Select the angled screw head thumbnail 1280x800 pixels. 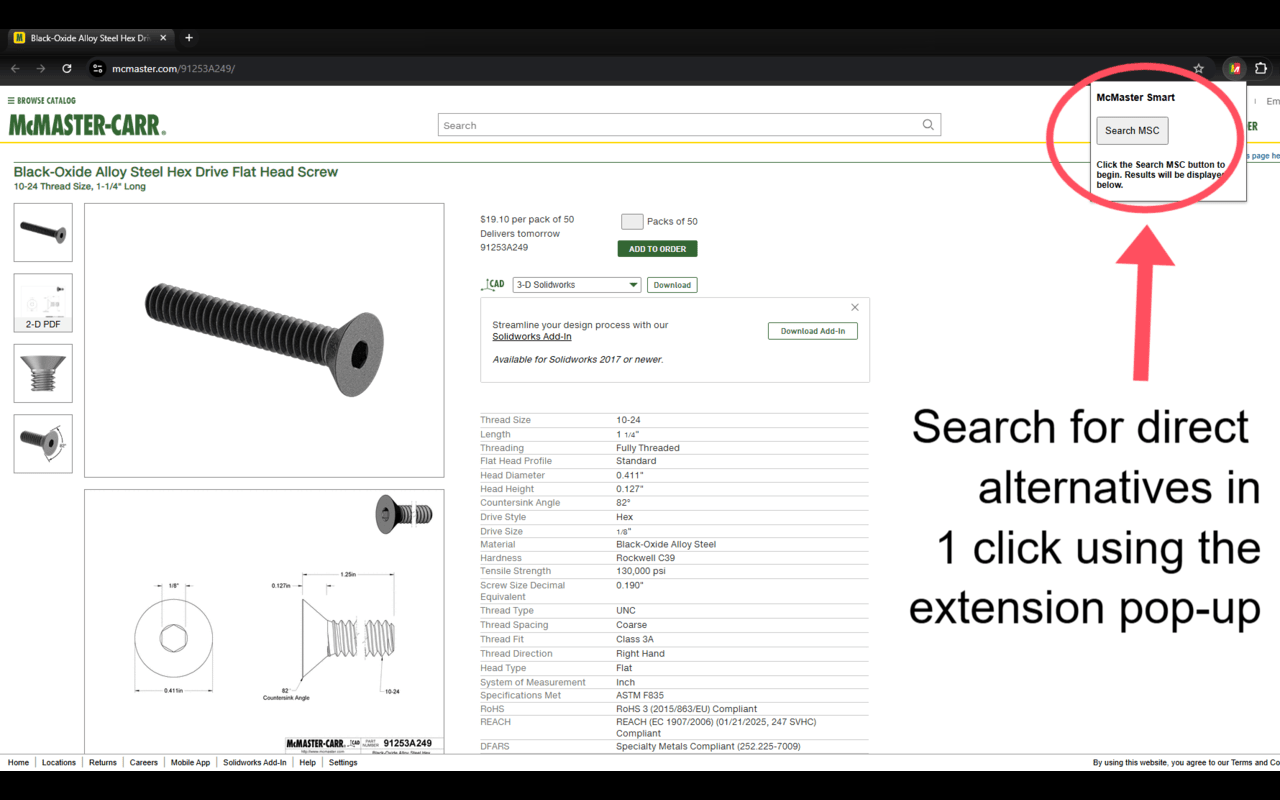click(x=43, y=444)
